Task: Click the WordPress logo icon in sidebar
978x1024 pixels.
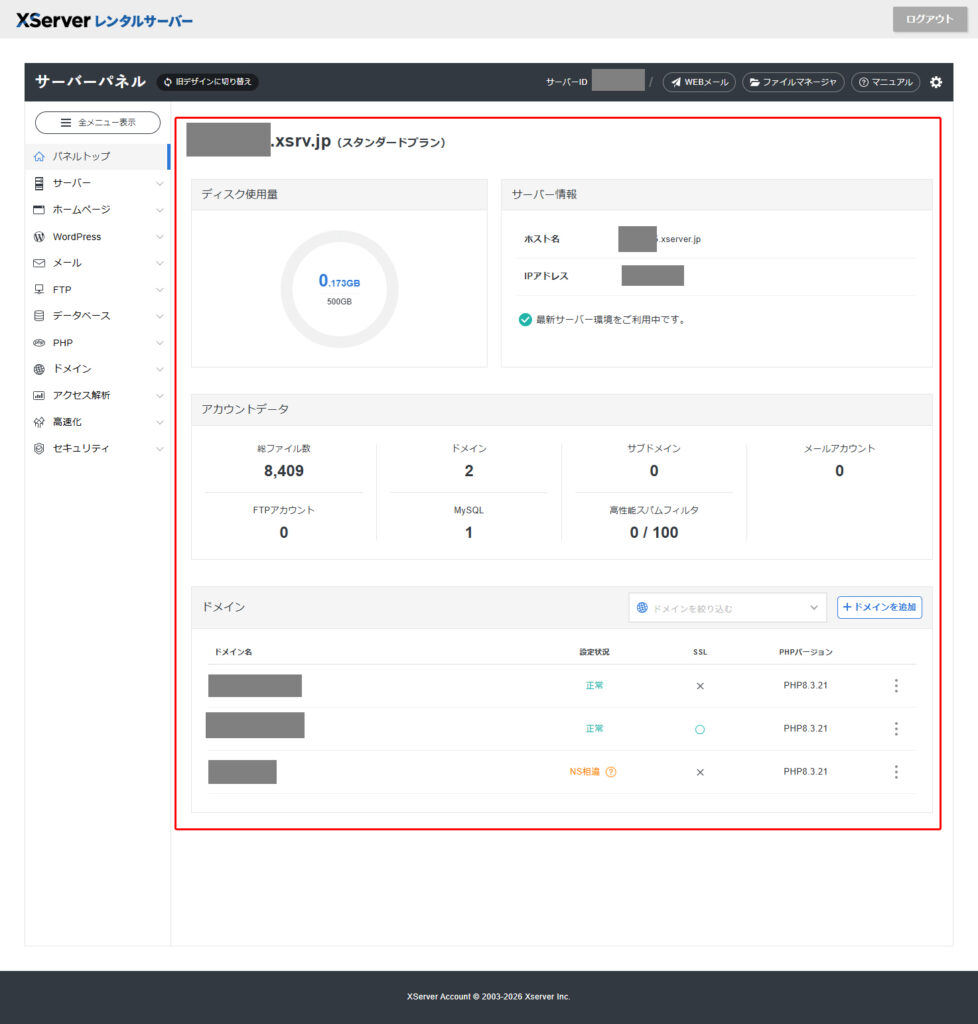Action: [x=39, y=237]
